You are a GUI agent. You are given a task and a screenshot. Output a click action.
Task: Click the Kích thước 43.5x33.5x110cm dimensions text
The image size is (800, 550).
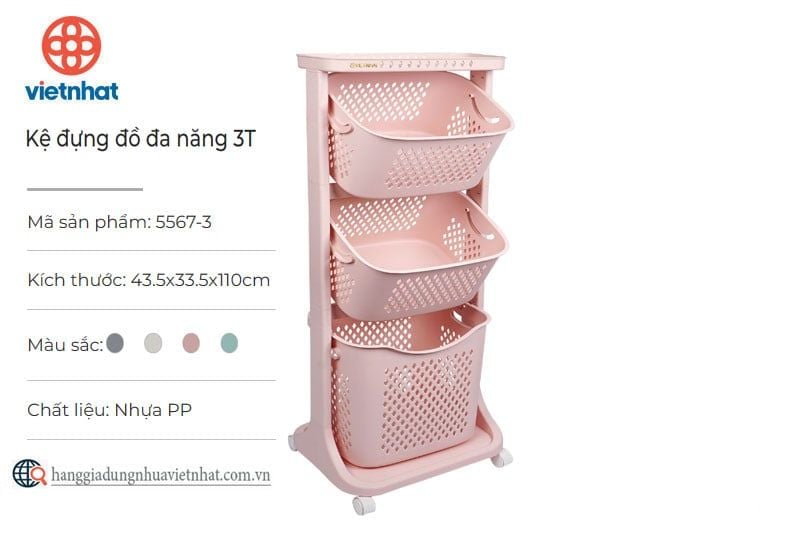tap(148, 280)
